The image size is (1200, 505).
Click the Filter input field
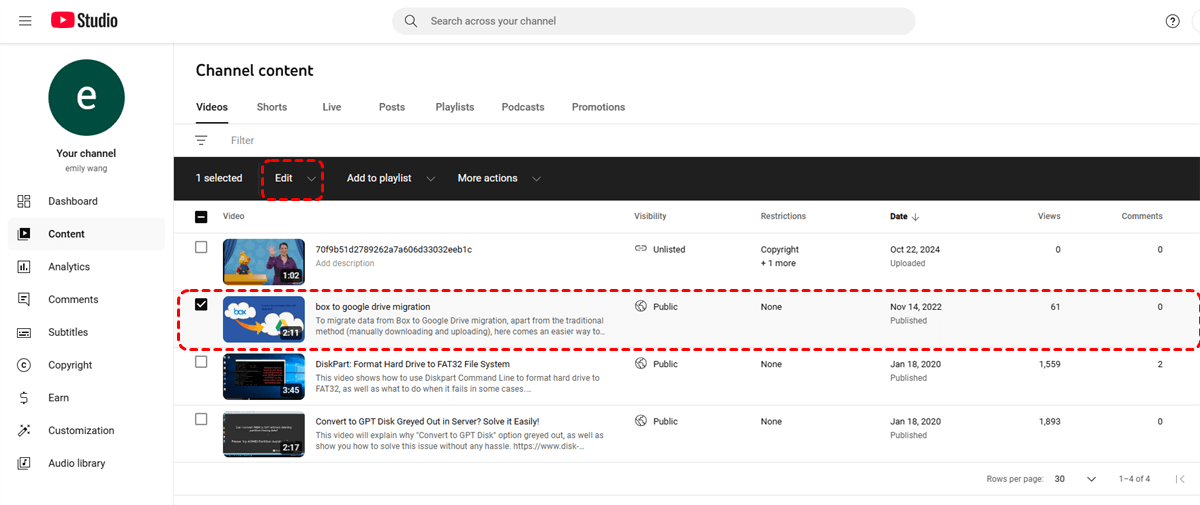tap(243, 141)
